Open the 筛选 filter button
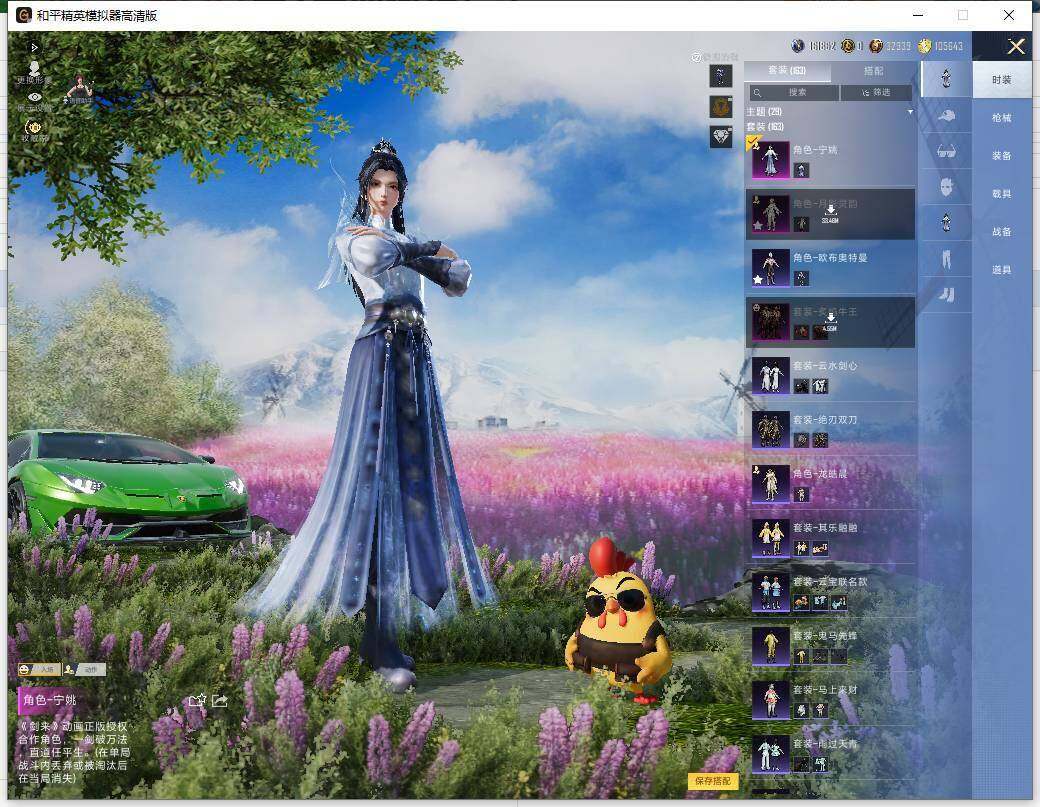1040x807 pixels. click(x=876, y=92)
